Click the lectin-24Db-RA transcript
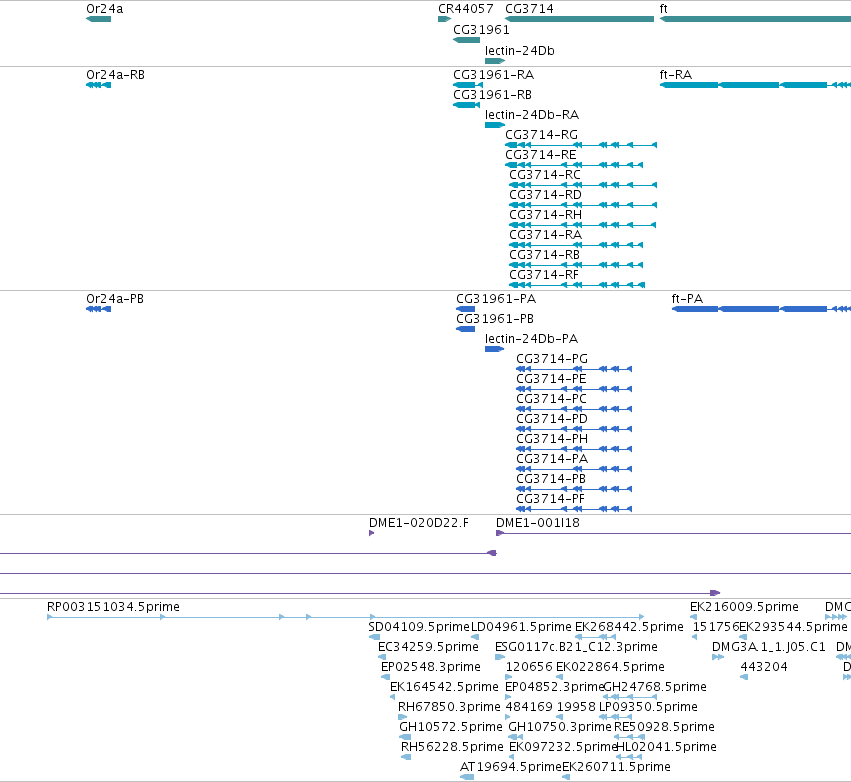851x782 pixels. point(494,125)
